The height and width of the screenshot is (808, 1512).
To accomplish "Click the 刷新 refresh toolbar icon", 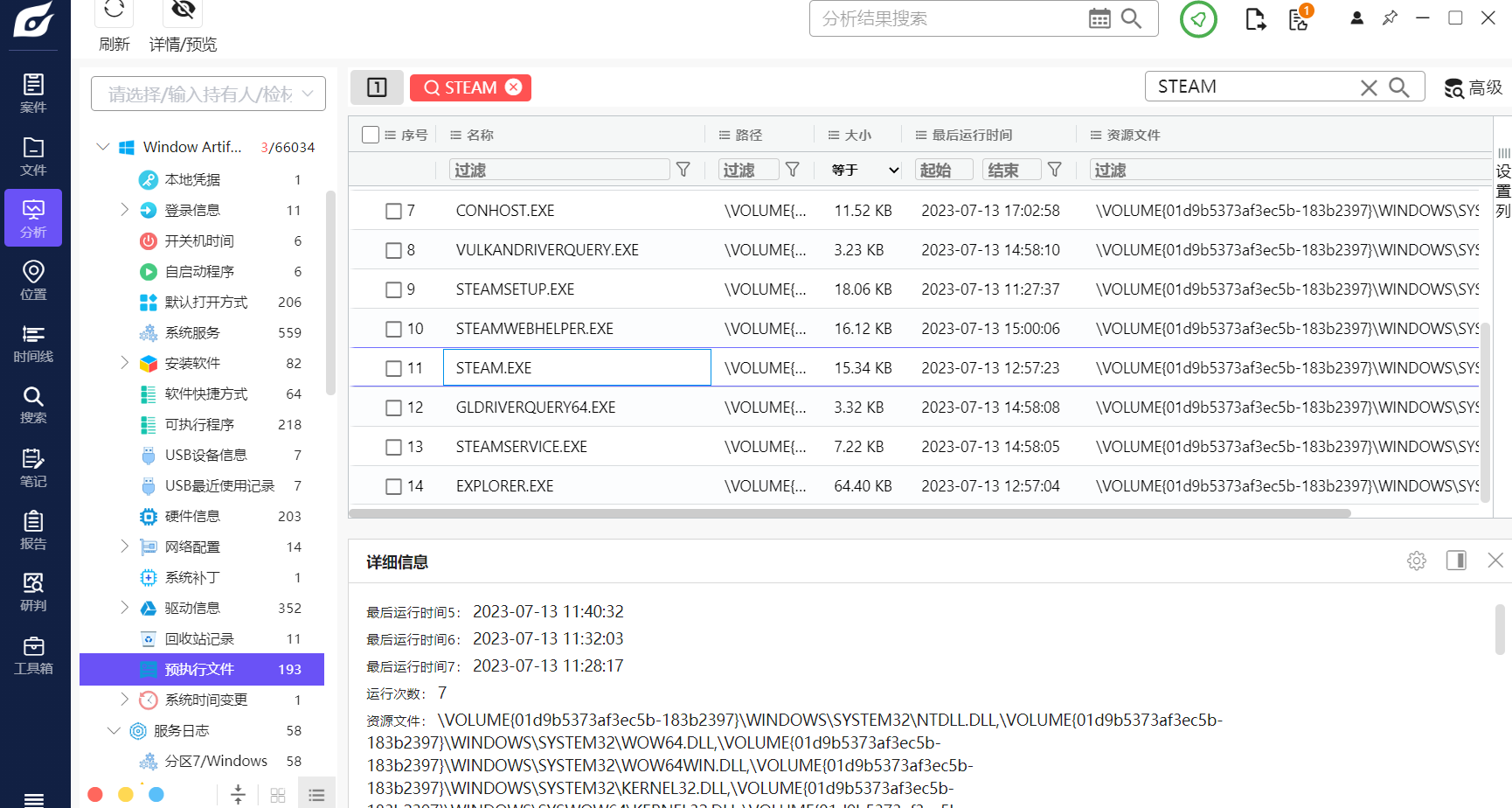I will (114, 10).
